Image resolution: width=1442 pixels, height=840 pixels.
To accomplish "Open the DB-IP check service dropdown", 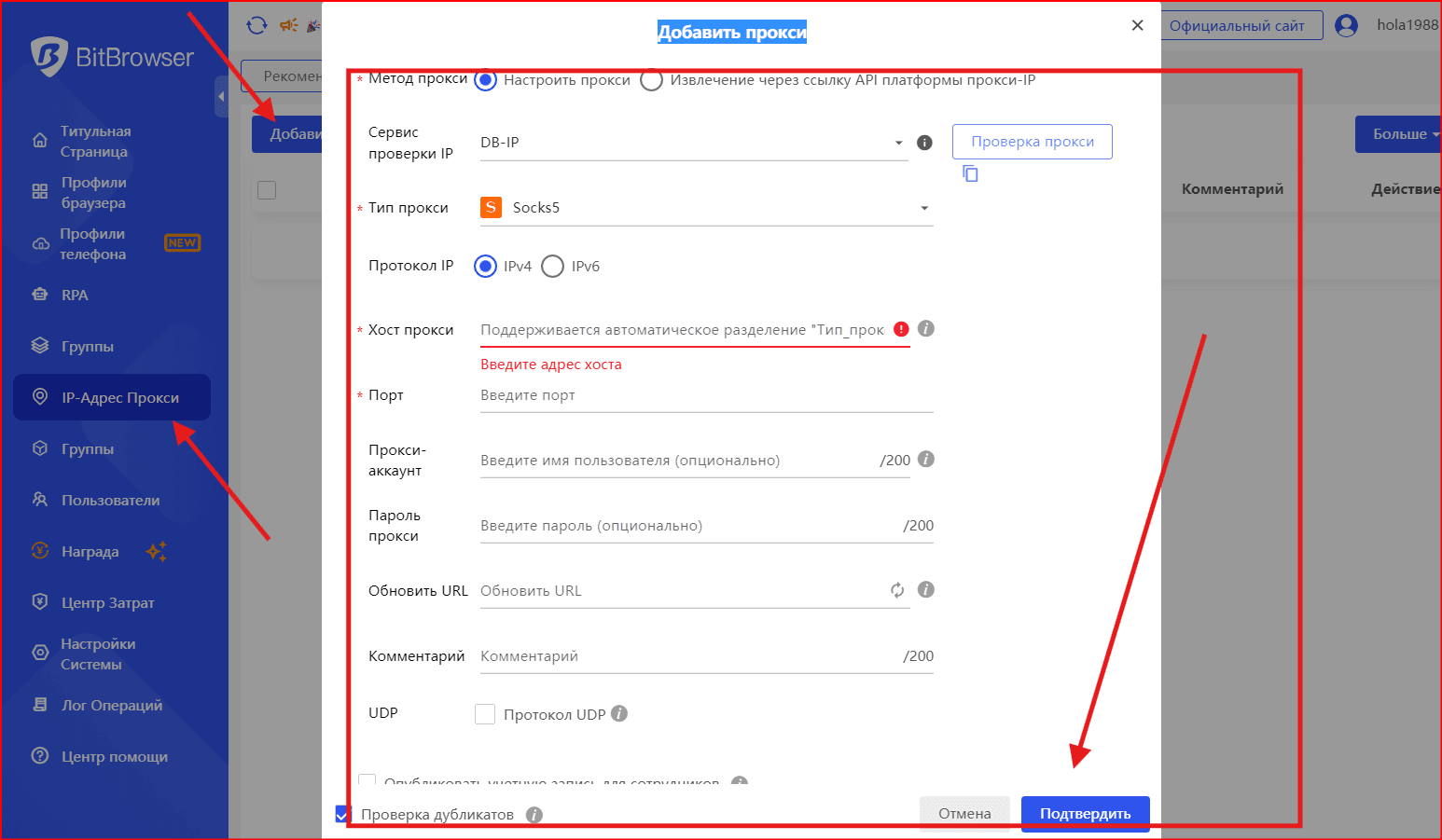I will pyautogui.click(x=692, y=143).
